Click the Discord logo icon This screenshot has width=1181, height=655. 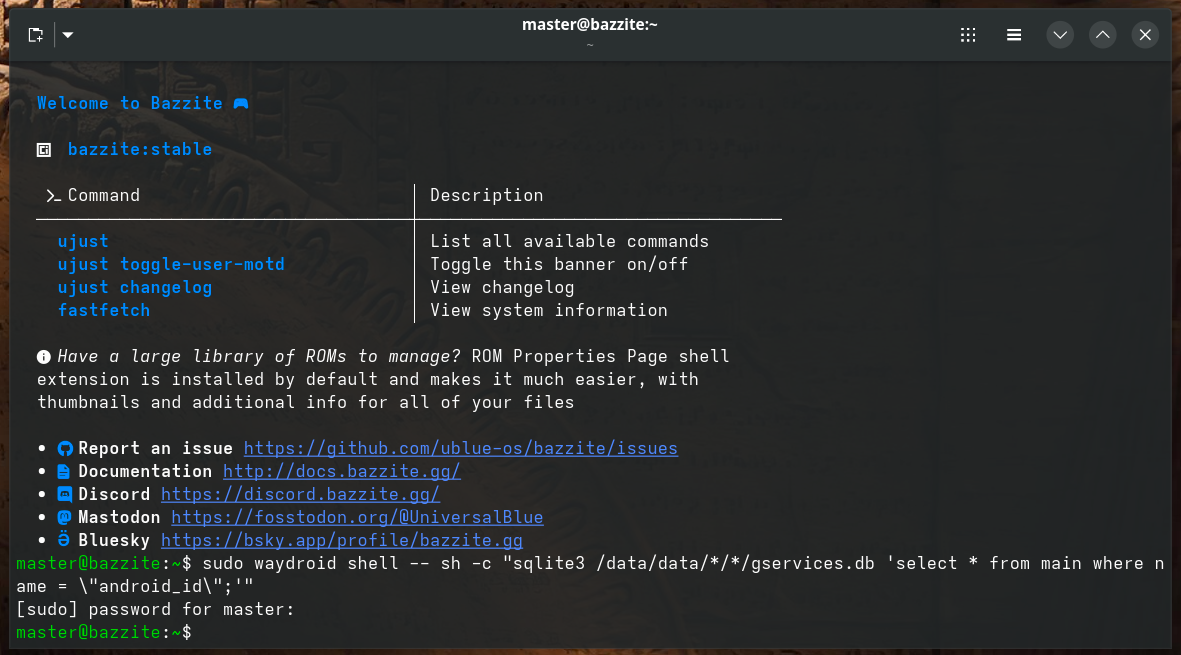click(x=66, y=495)
